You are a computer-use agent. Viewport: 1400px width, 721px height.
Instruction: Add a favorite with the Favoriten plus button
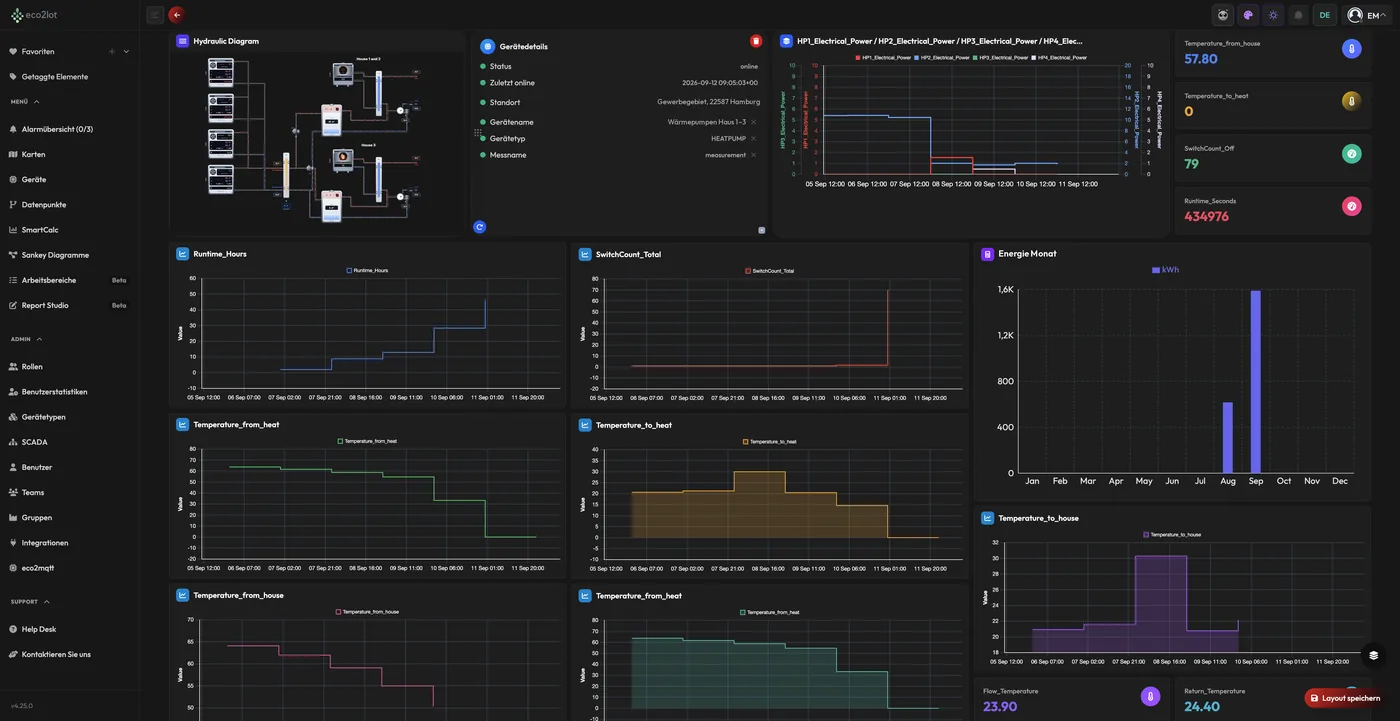click(x=112, y=51)
